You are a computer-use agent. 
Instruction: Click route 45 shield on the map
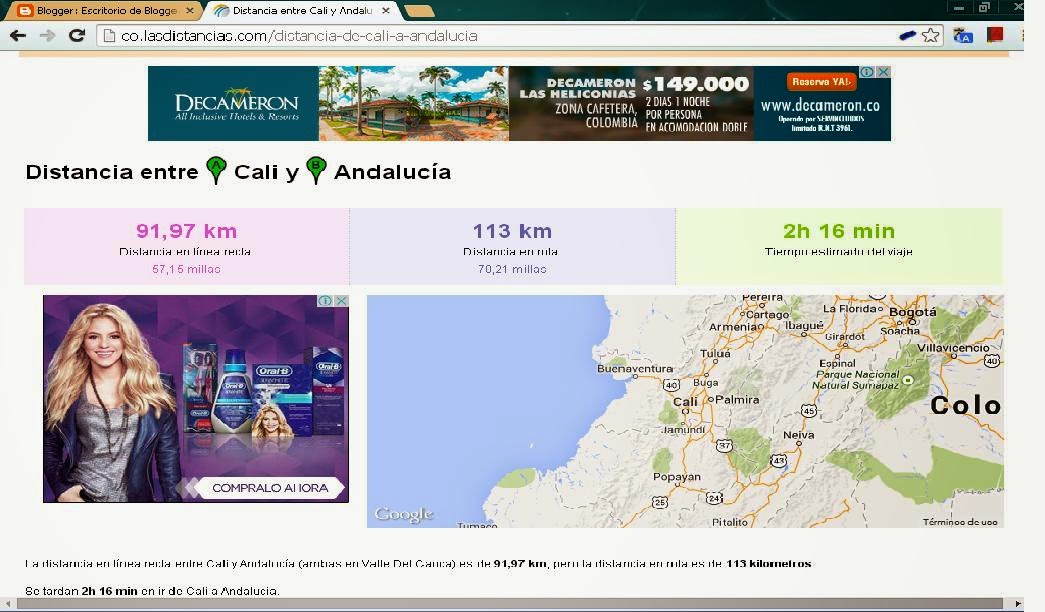pos(808,411)
